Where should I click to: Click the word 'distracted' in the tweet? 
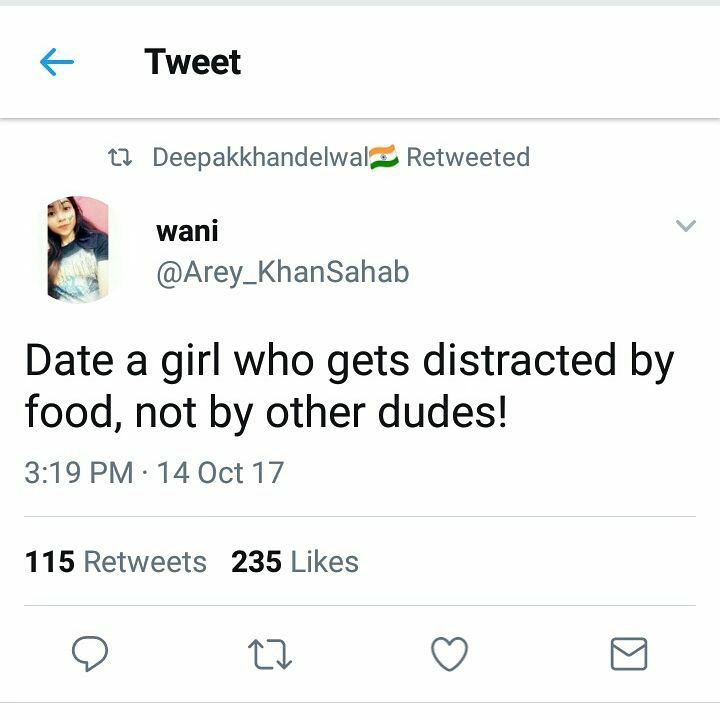coord(519,361)
